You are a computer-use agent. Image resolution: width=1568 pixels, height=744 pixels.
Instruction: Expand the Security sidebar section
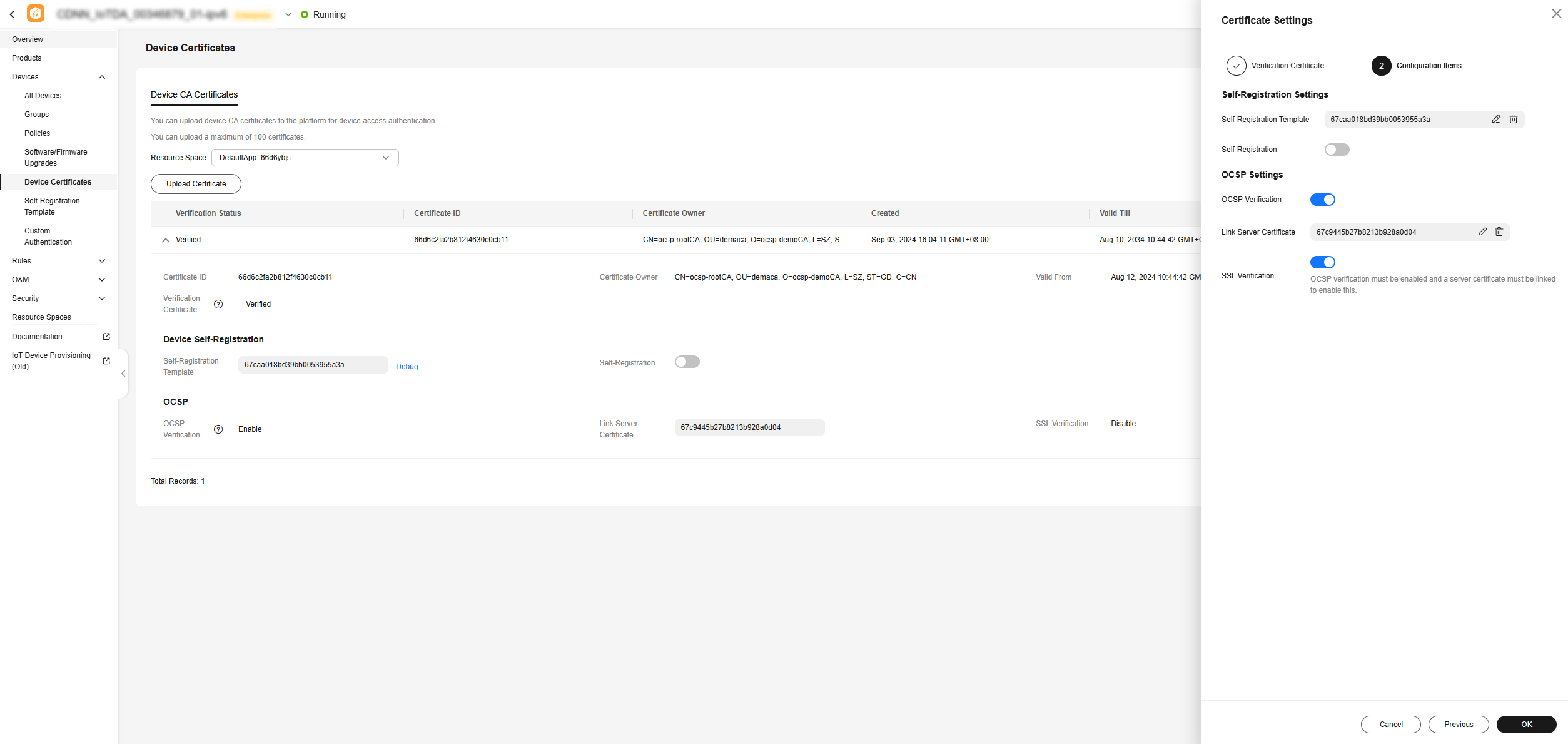102,298
